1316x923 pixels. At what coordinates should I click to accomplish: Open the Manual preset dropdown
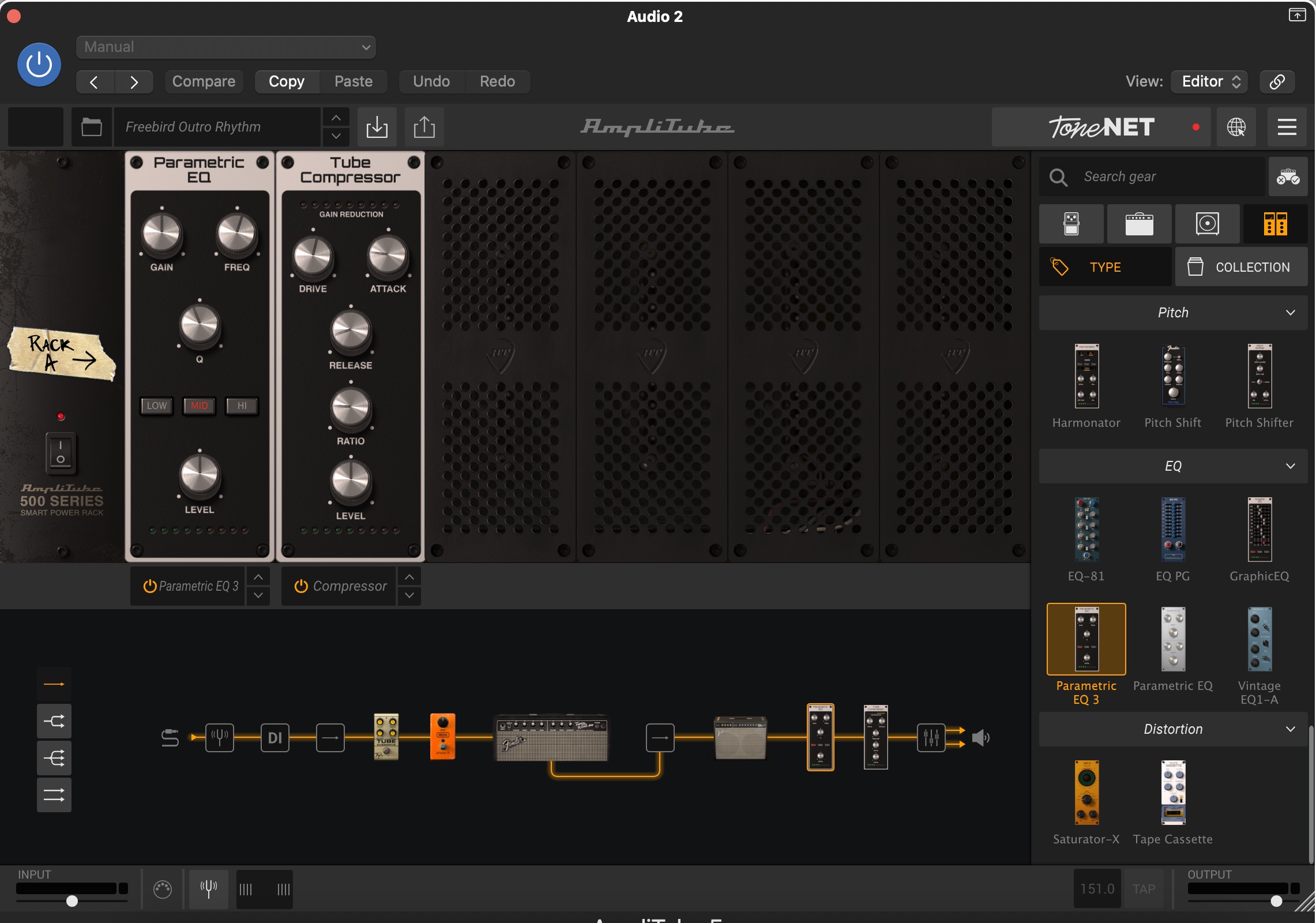[225, 47]
